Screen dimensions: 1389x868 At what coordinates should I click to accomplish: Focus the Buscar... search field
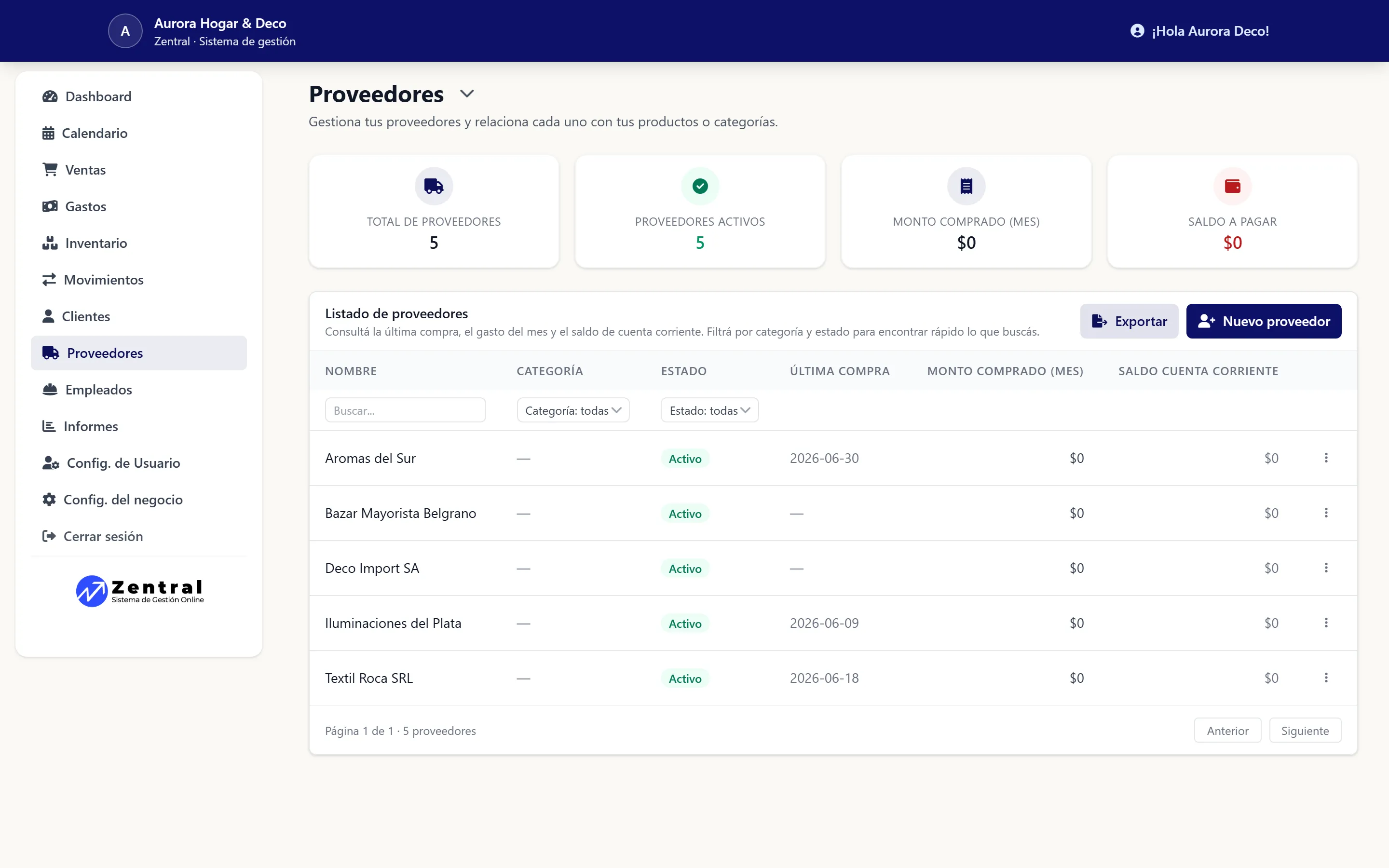[405, 410]
